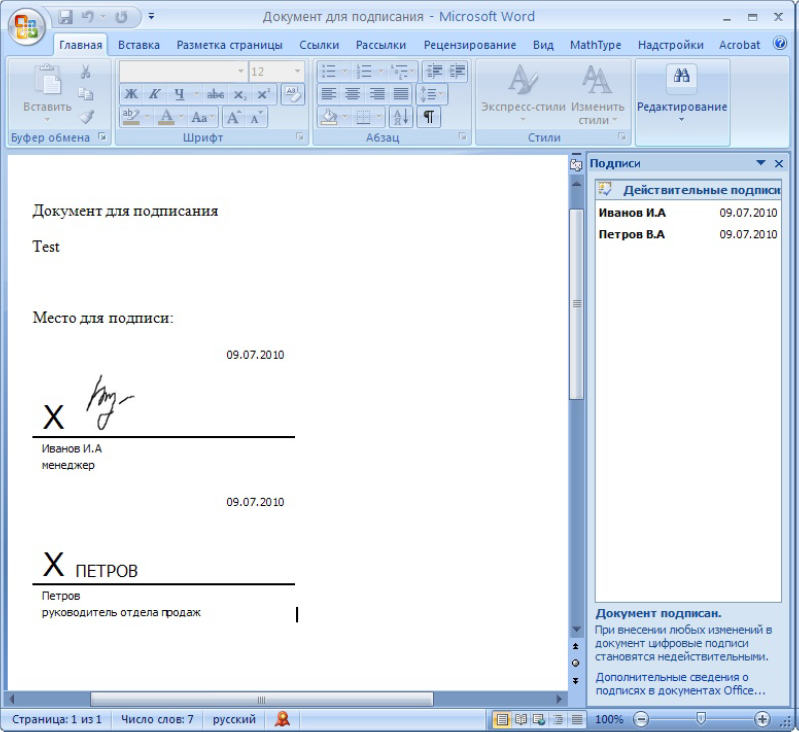Click the Borders icon
Viewport: 799px width, 732px height.
(363, 117)
